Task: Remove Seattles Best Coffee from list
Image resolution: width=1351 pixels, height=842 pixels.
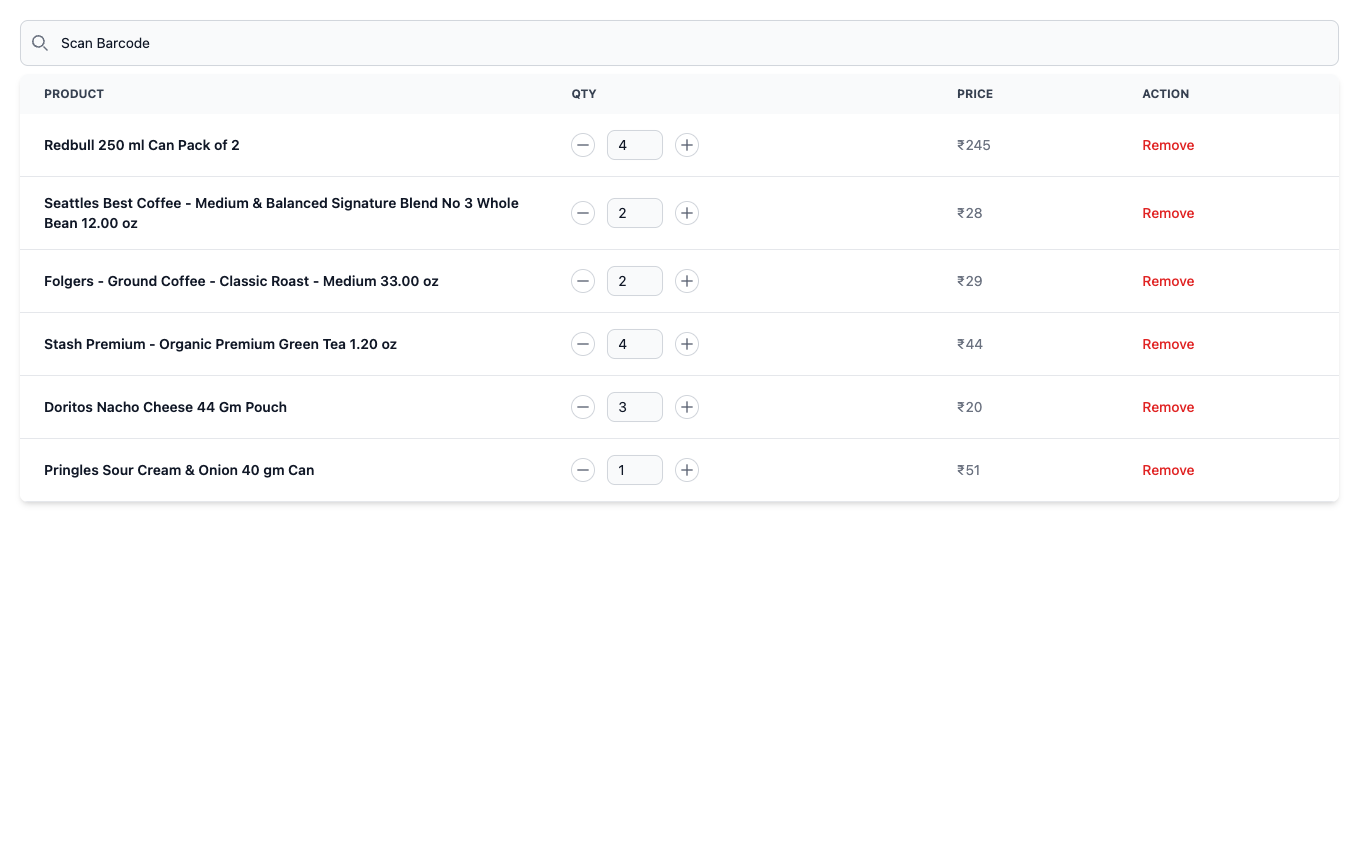Action: click(1168, 213)
